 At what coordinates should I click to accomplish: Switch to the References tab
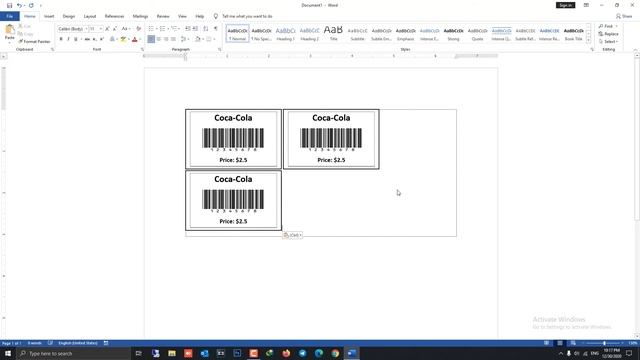pos(114,16)
